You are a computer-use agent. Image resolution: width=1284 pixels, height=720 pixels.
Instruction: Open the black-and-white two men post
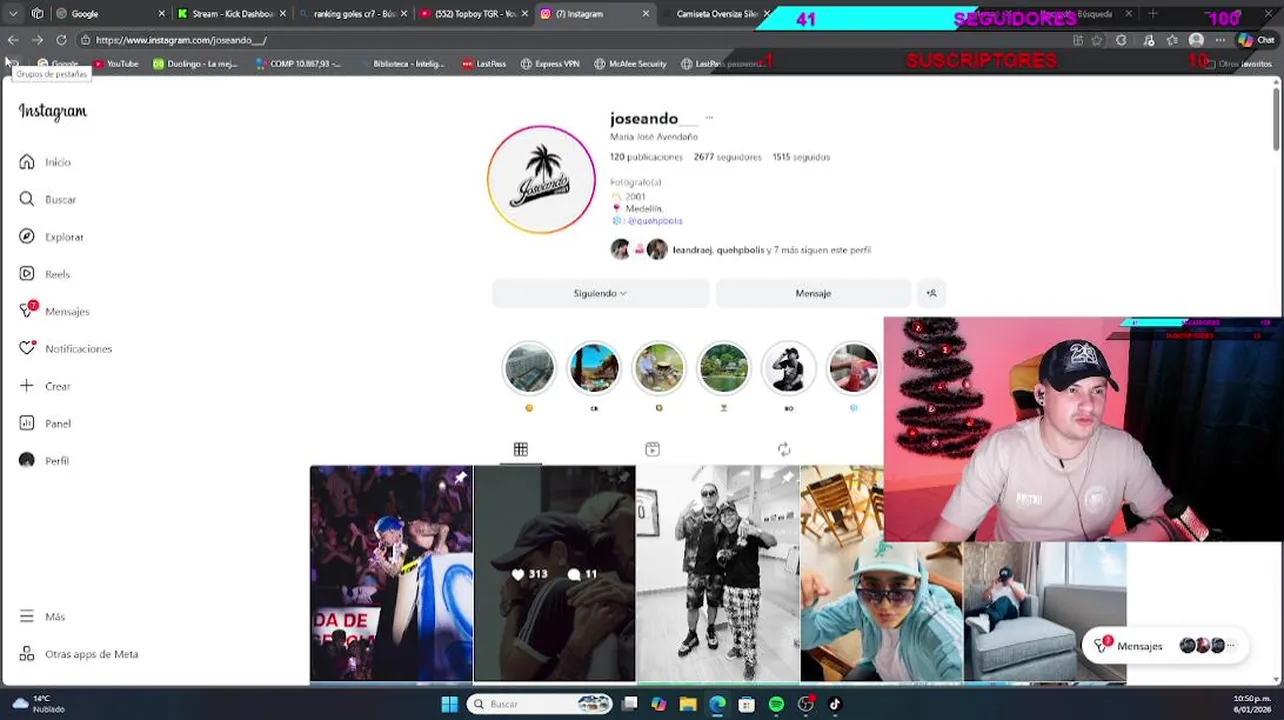pos(718,574)
